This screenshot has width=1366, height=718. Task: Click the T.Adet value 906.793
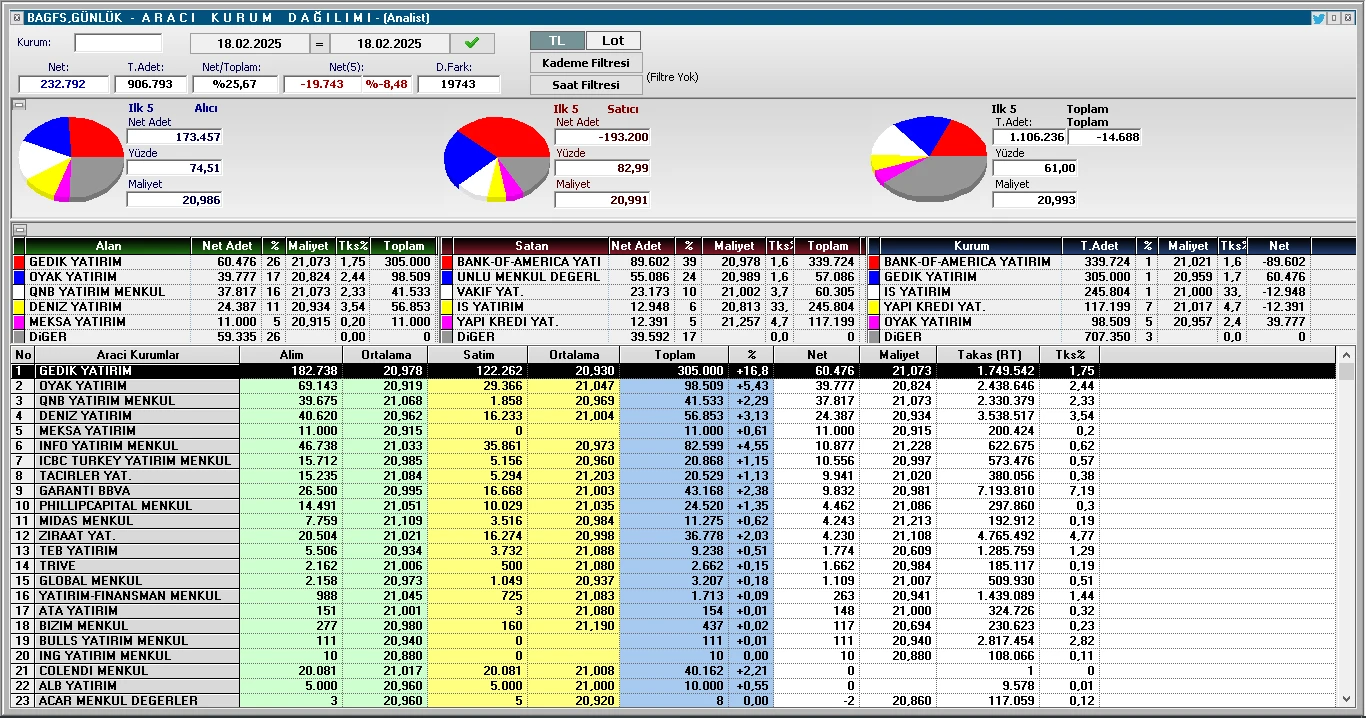(x=150, y=85)
